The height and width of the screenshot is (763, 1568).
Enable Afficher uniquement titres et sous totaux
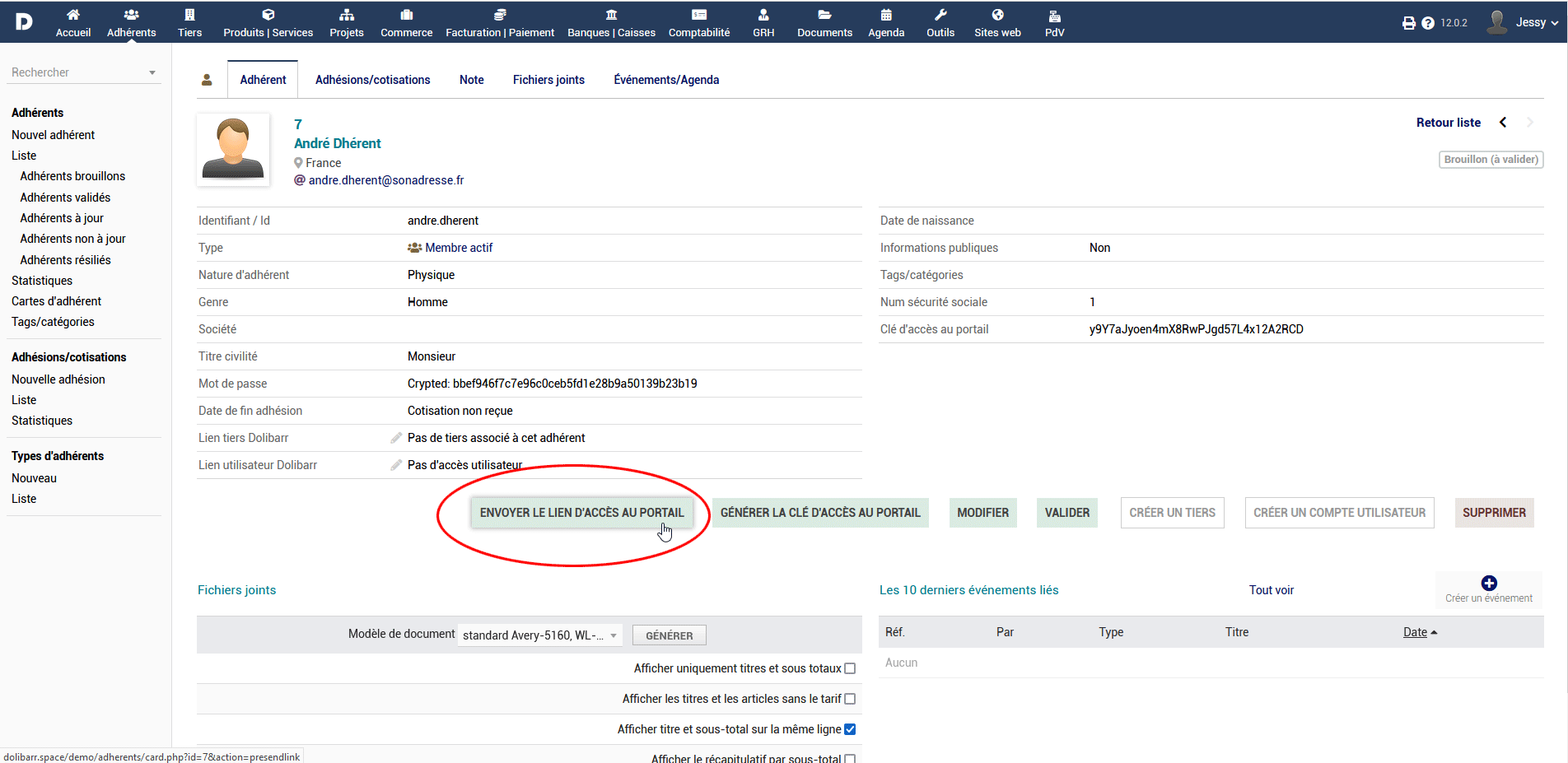click(850, 668)
